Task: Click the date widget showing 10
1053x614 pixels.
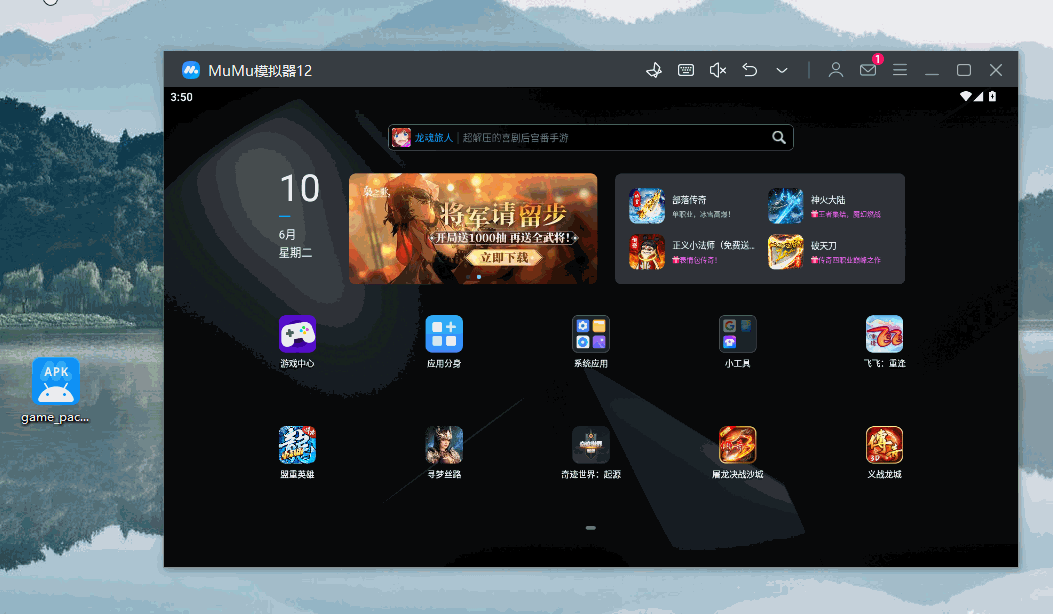Action: pyautogui.click(x=299, y=215)
